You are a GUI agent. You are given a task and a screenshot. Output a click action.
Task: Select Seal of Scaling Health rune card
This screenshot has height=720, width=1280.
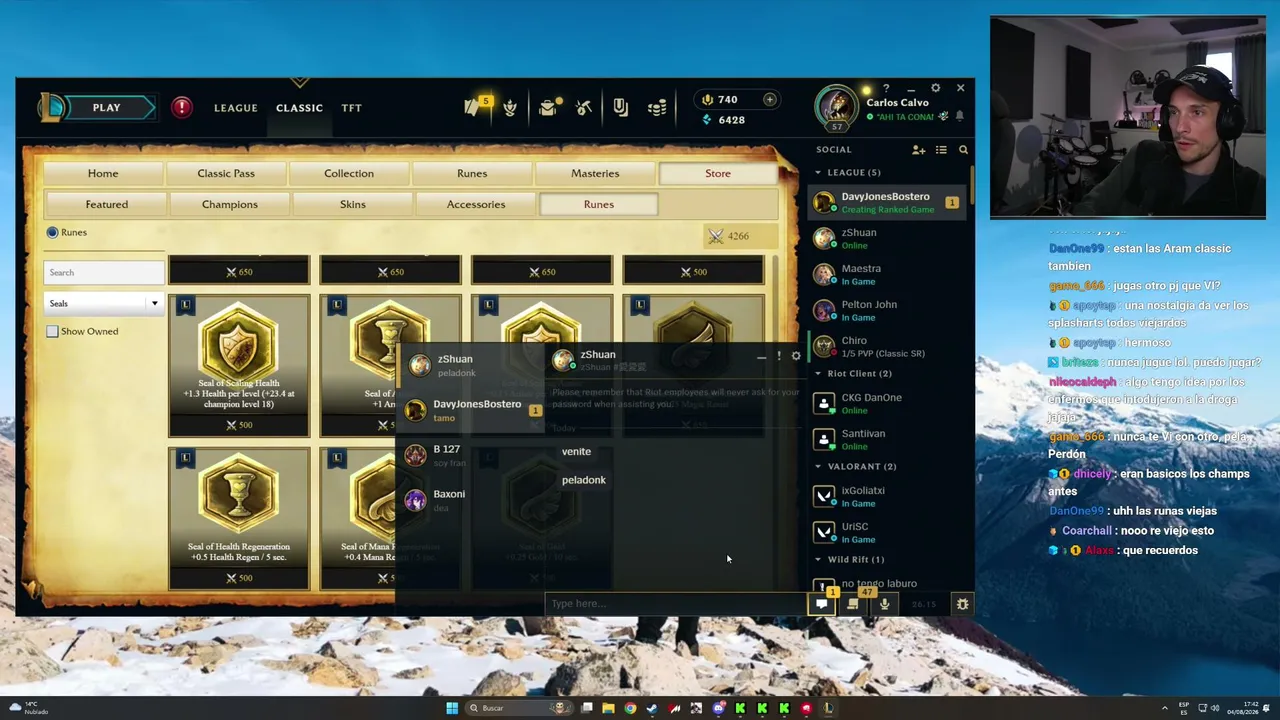tap(239, 365)
